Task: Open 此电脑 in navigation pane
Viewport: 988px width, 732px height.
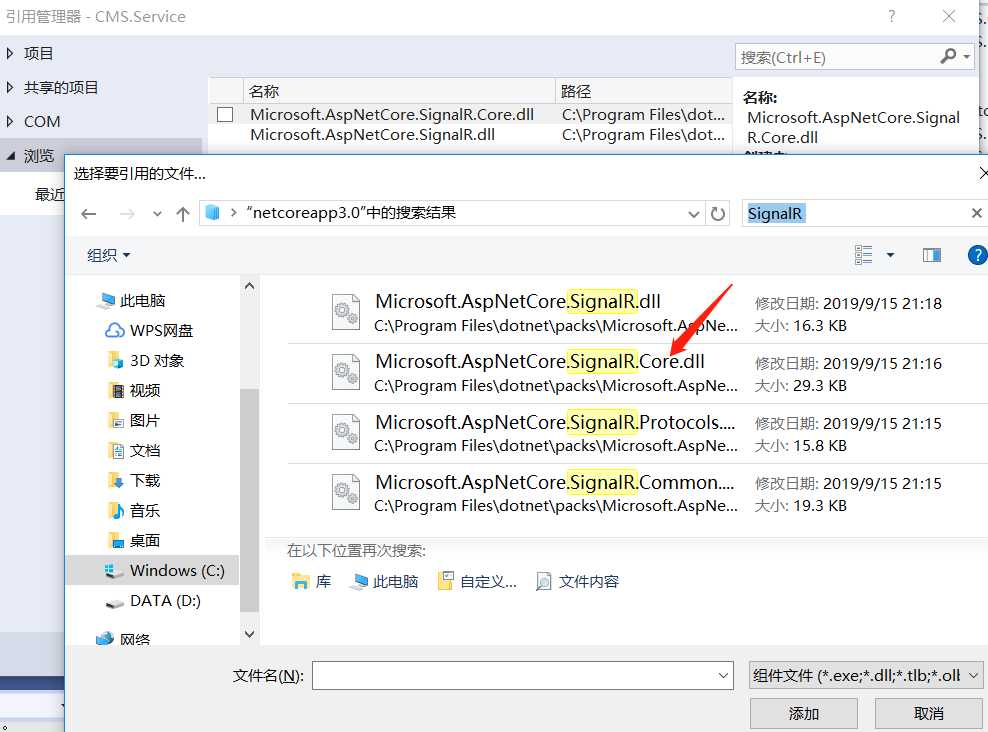Action: pyautogui.click(x=142, y=300)
